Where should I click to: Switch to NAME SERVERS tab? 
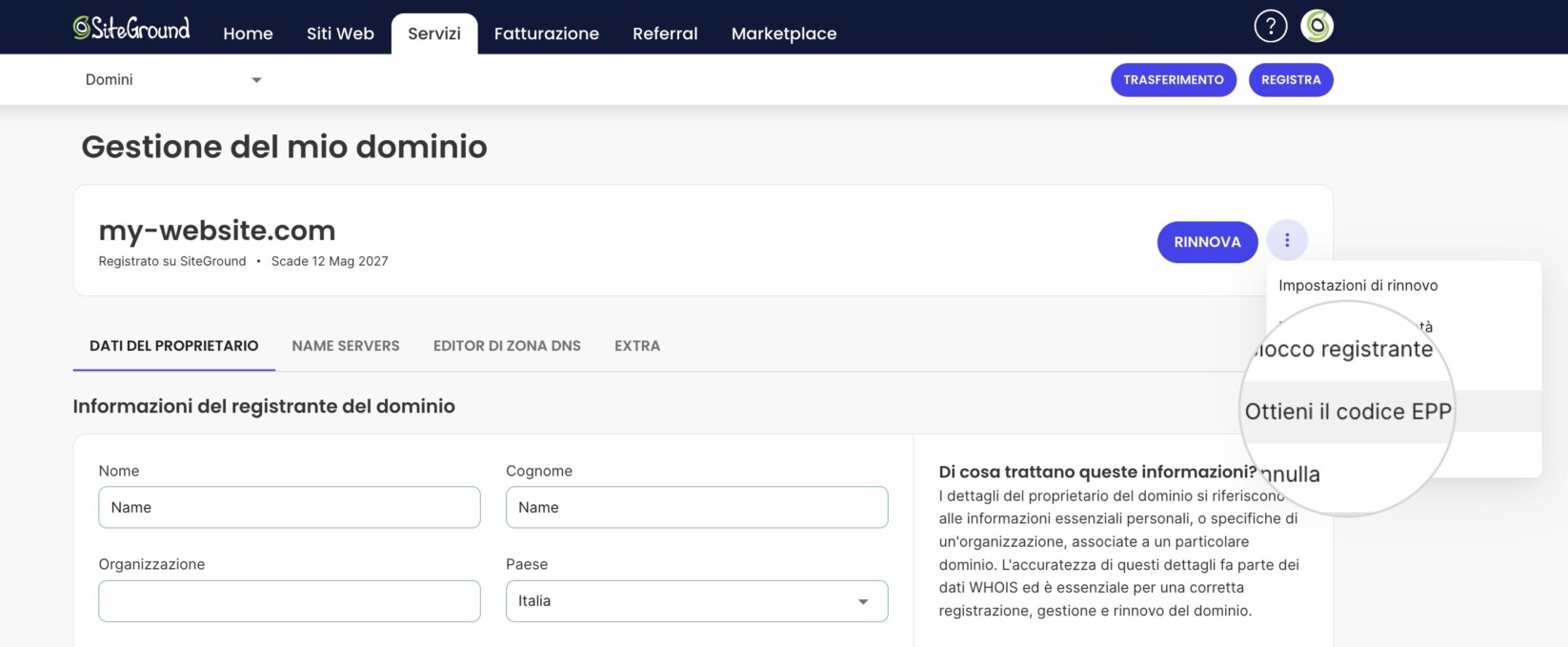click(x=346, y=346)
